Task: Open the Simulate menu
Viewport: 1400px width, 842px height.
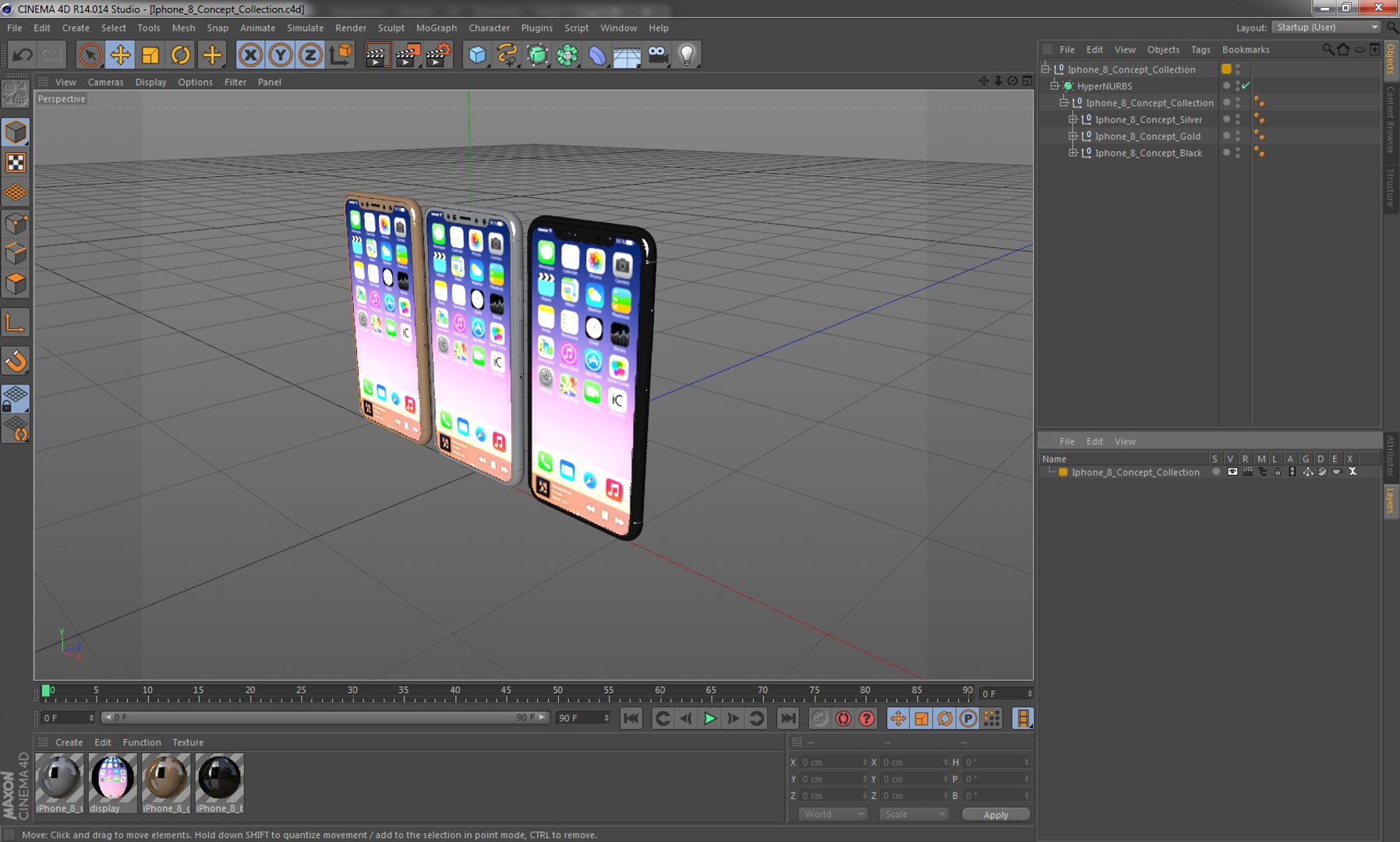Action: (305, 27)
